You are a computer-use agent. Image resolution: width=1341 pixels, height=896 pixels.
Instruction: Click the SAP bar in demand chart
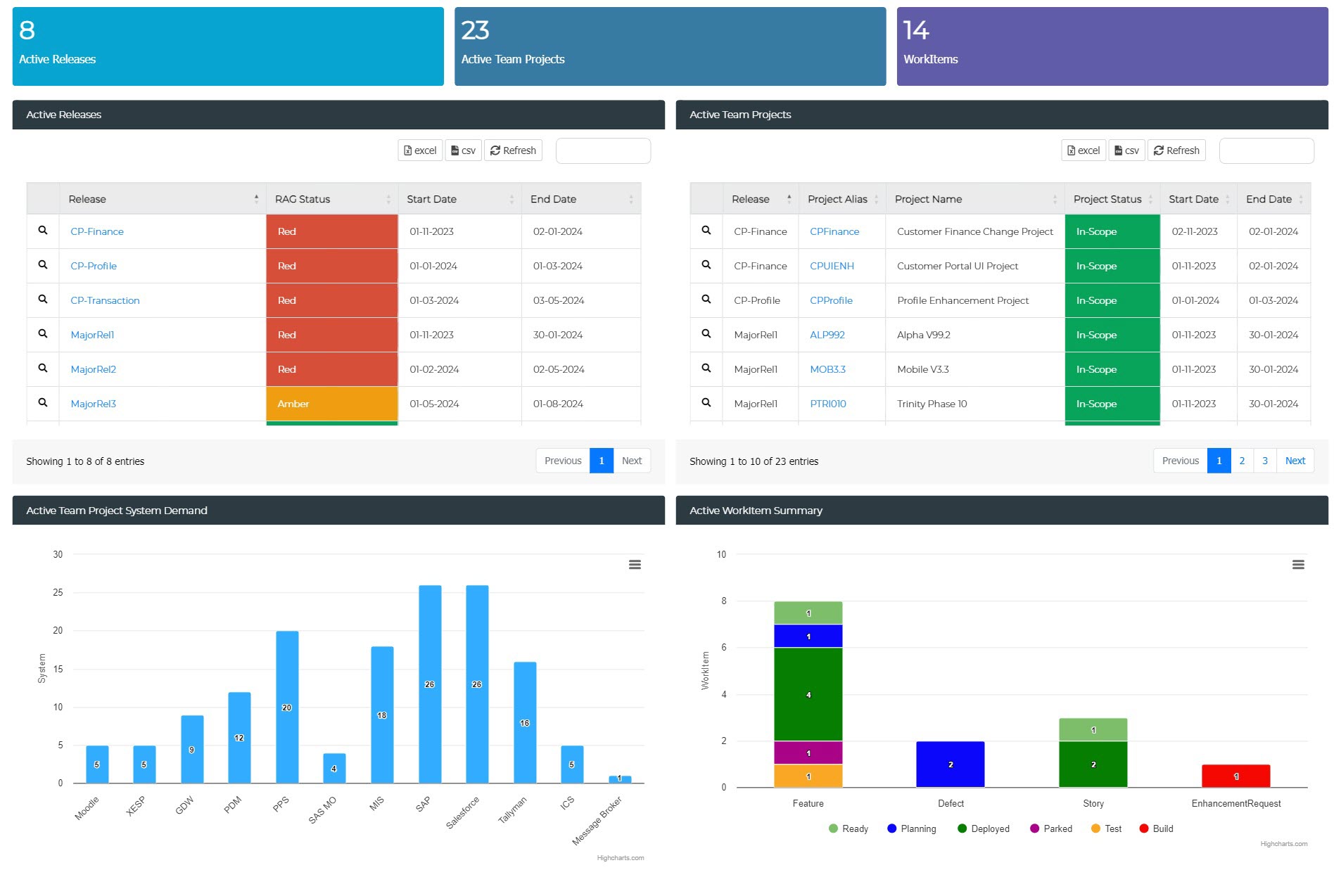tap(430, 684)
